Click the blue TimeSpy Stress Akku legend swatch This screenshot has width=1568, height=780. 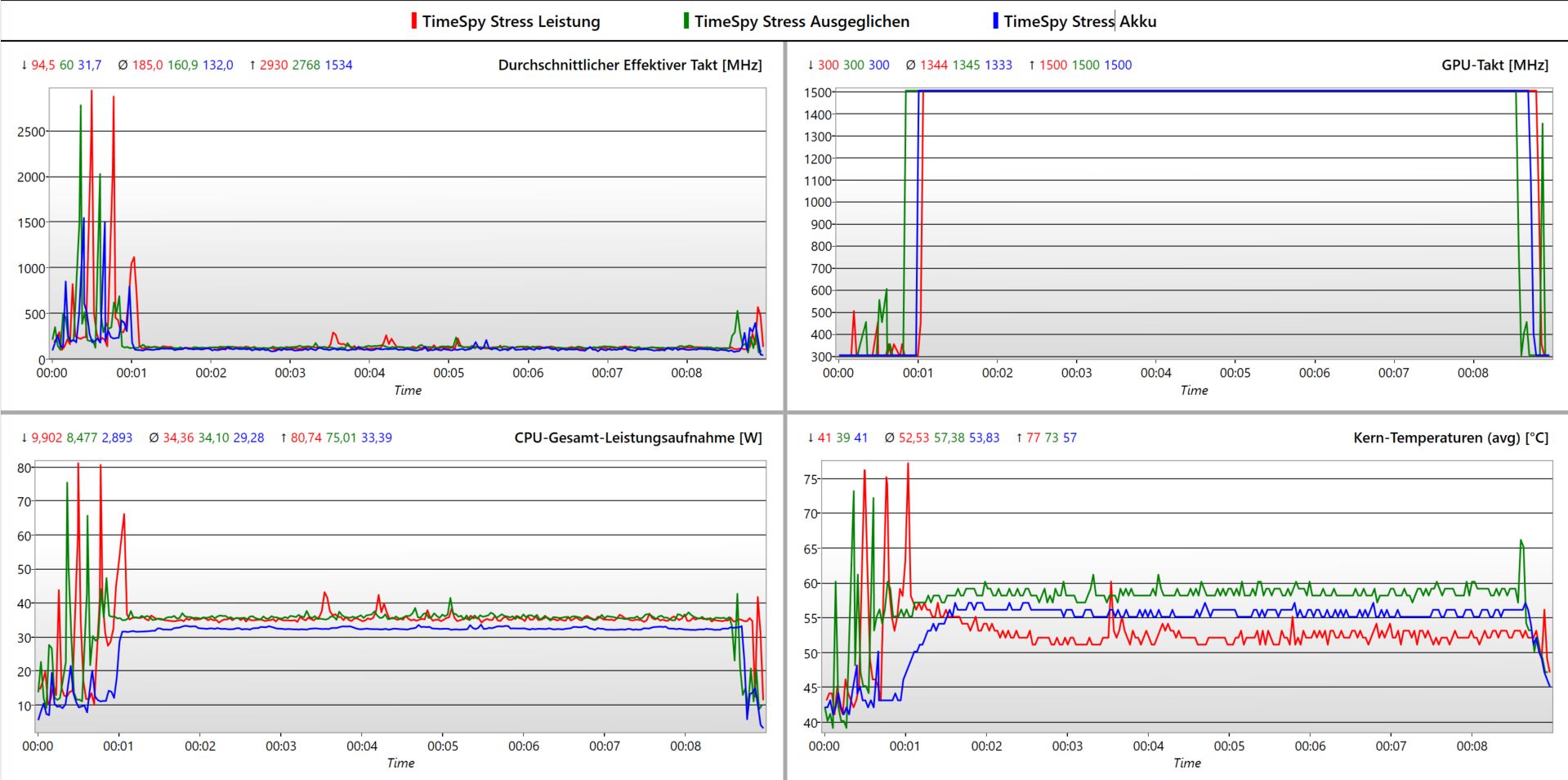(995, 21)
